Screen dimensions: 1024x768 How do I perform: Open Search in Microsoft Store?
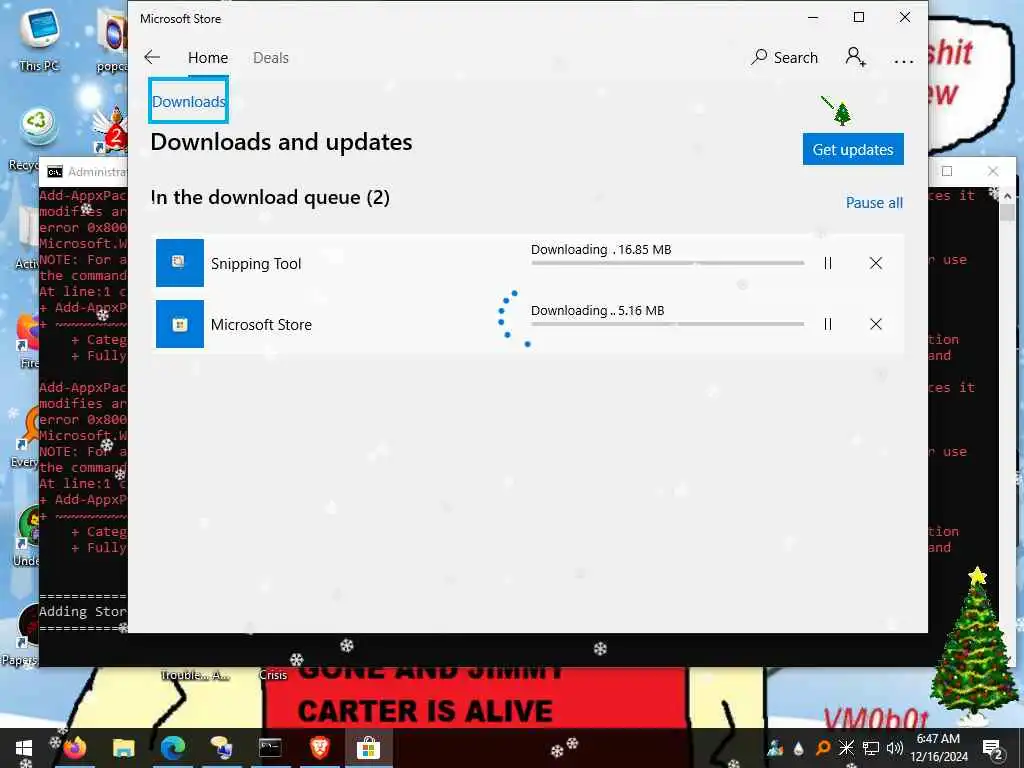(785, 57)
